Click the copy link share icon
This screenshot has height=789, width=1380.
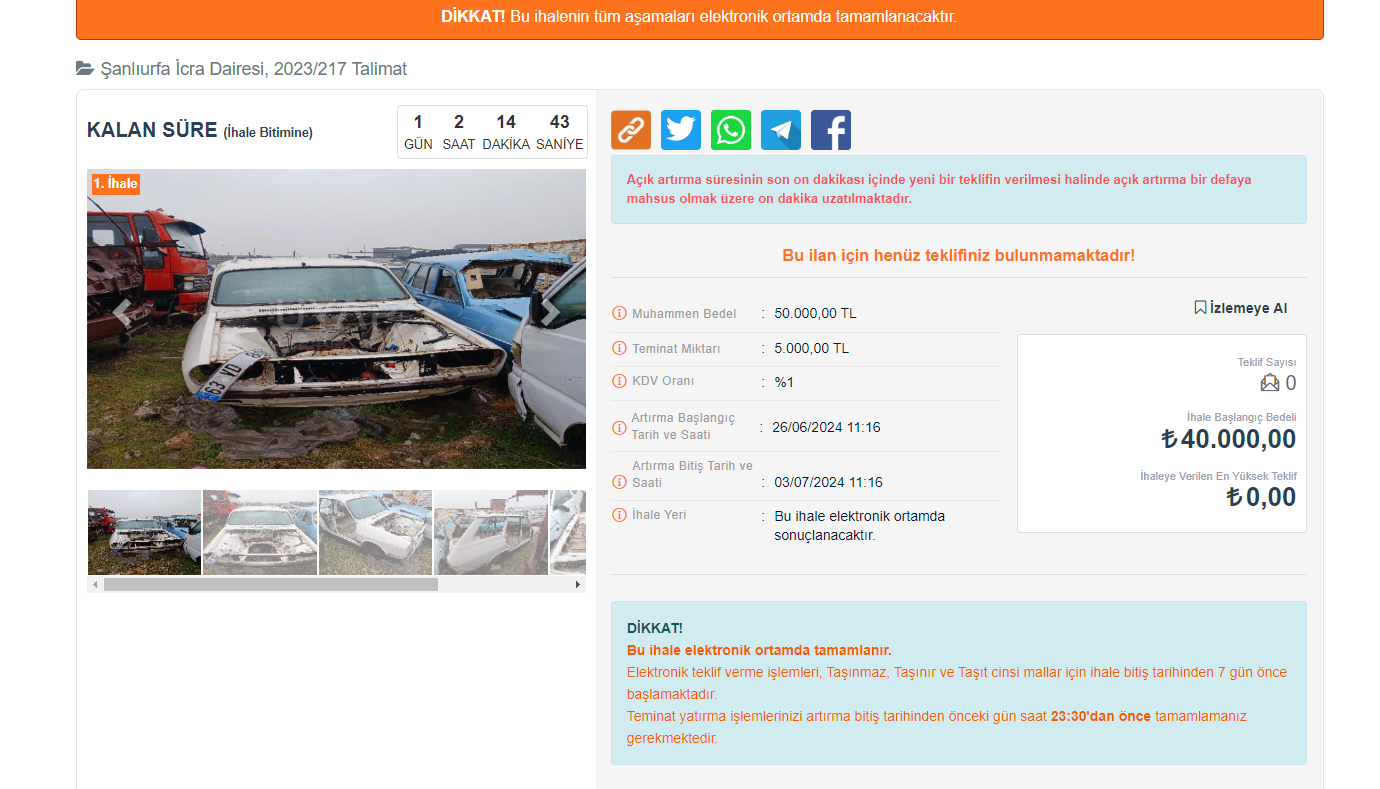click(631, 130)
